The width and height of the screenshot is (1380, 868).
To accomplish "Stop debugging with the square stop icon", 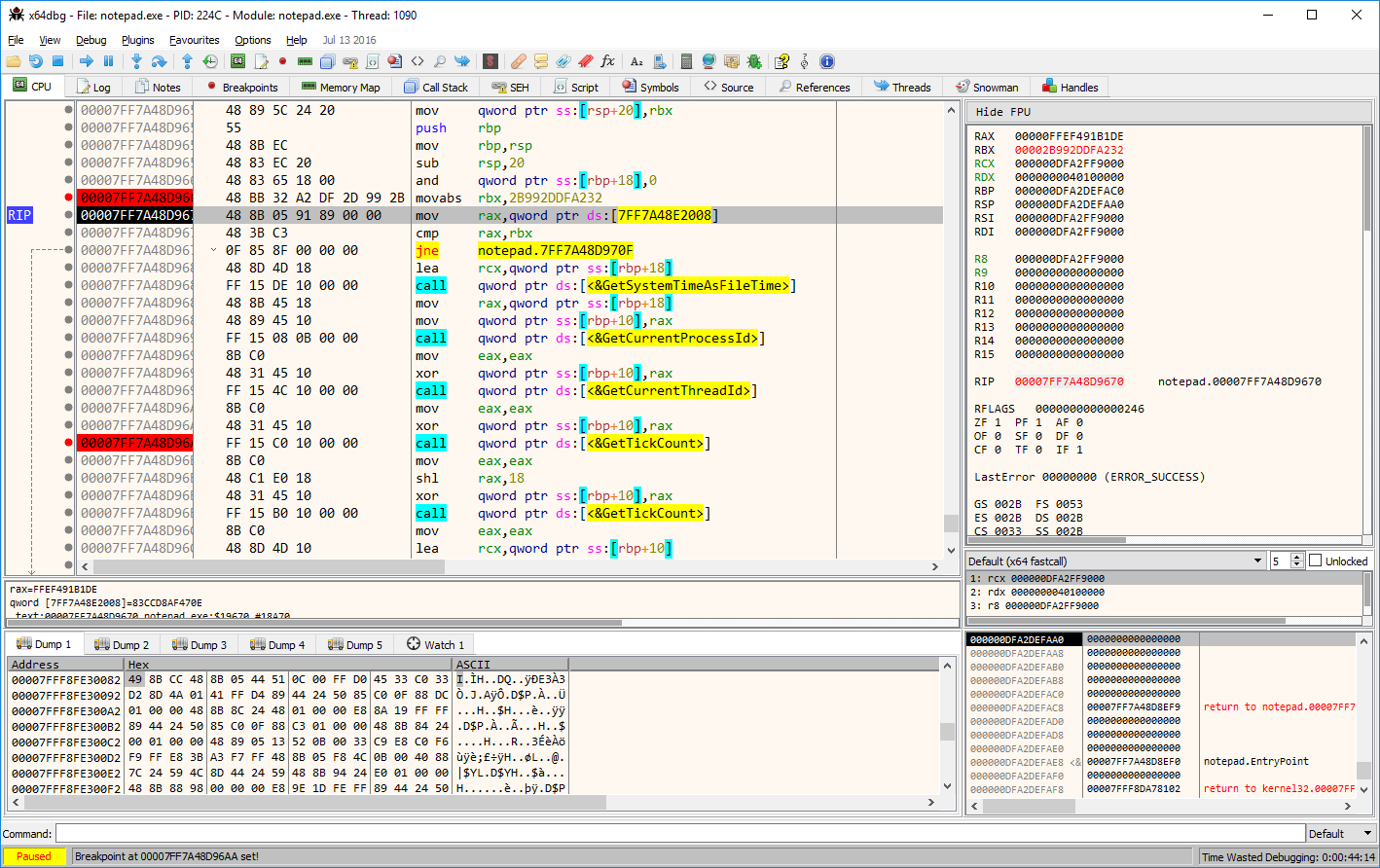I will click(x=57, y=61).
